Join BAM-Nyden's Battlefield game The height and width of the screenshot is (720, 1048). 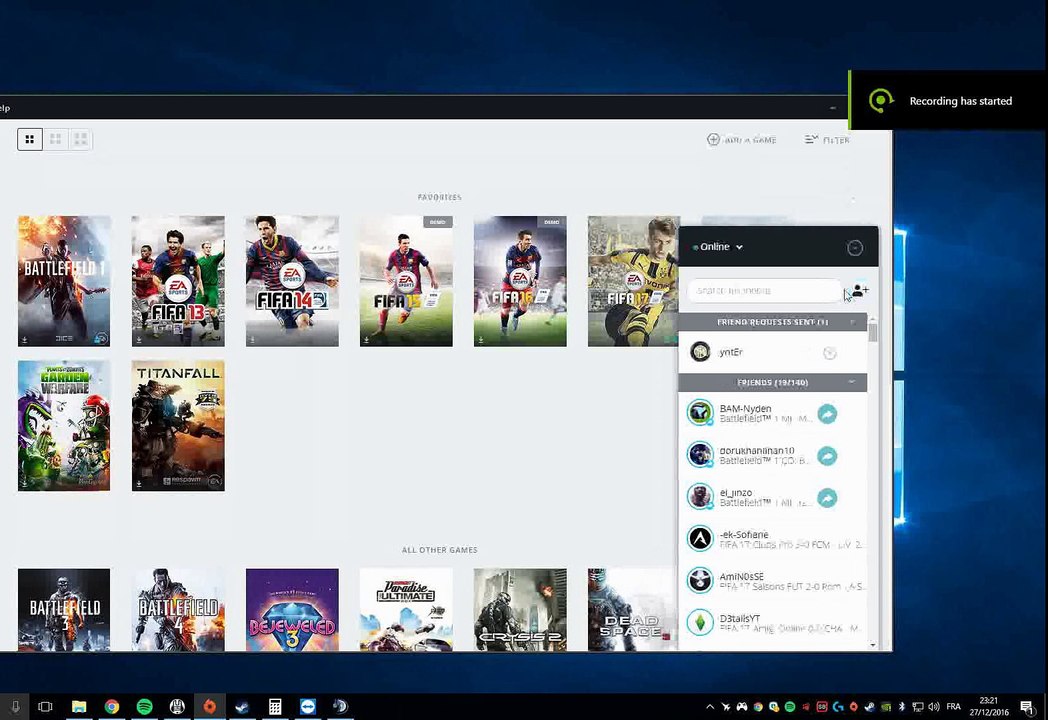tap(827, 414)
